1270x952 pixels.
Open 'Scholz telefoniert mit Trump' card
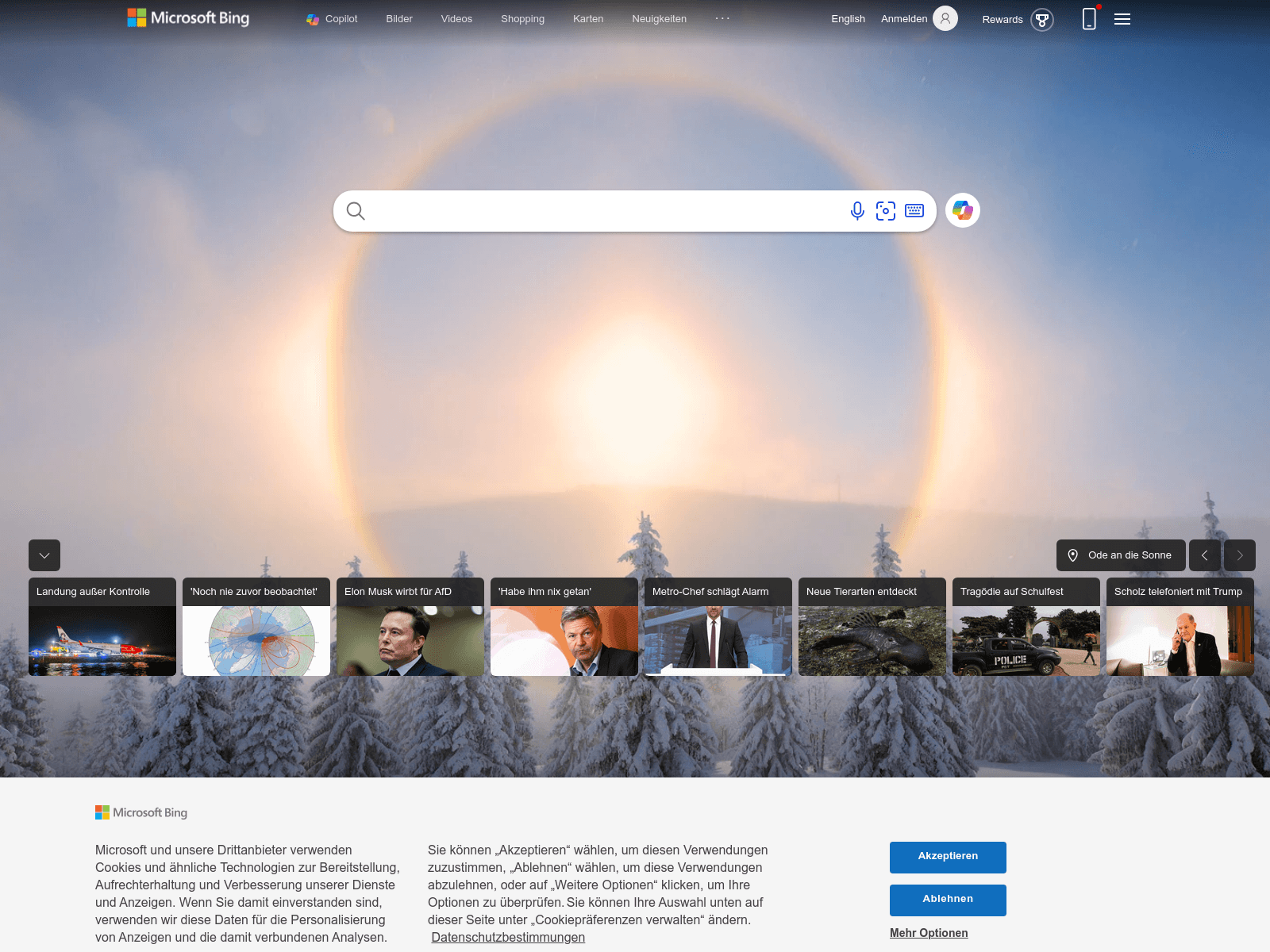(x=1180, y=627)
